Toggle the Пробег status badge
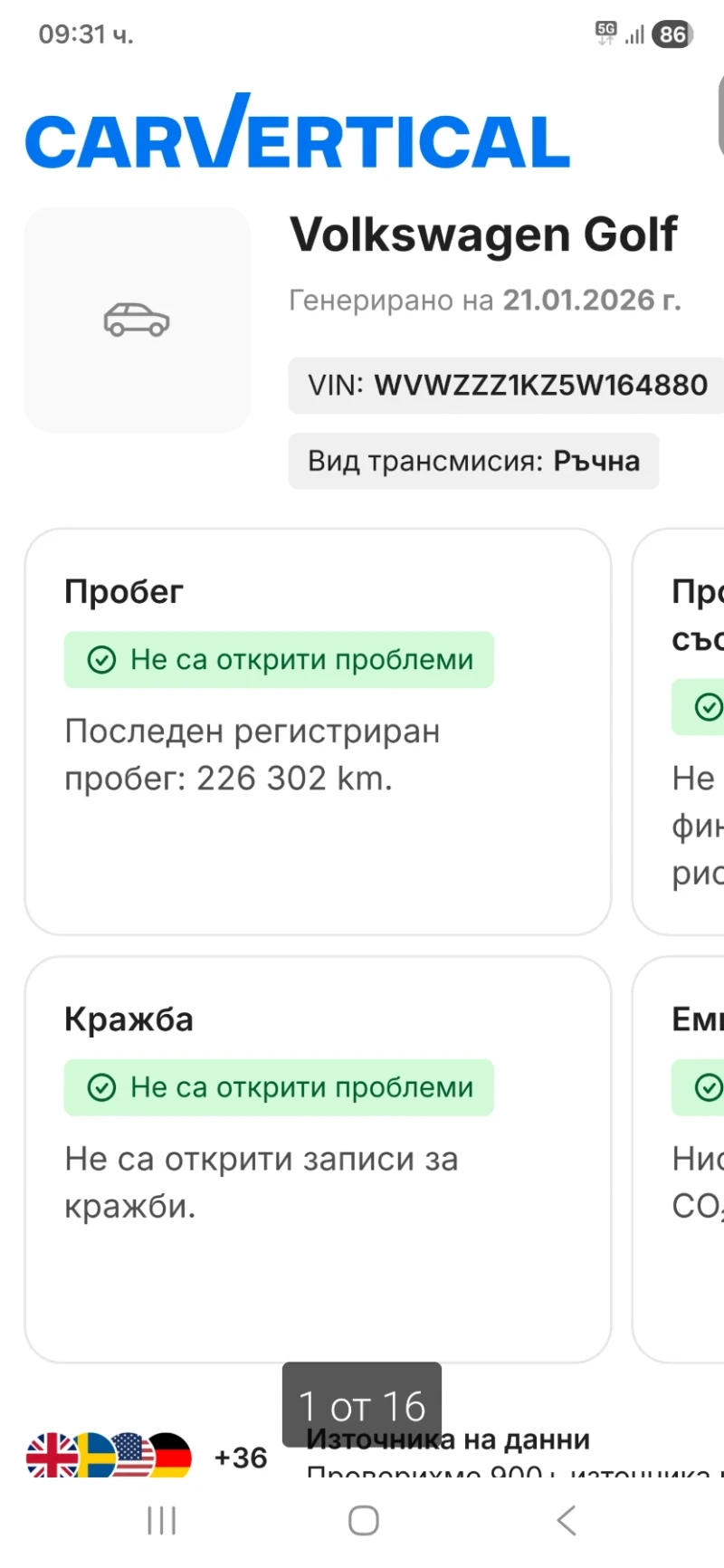The height and width of the screenshot is (1568, 724). click(x=278, y=660)
